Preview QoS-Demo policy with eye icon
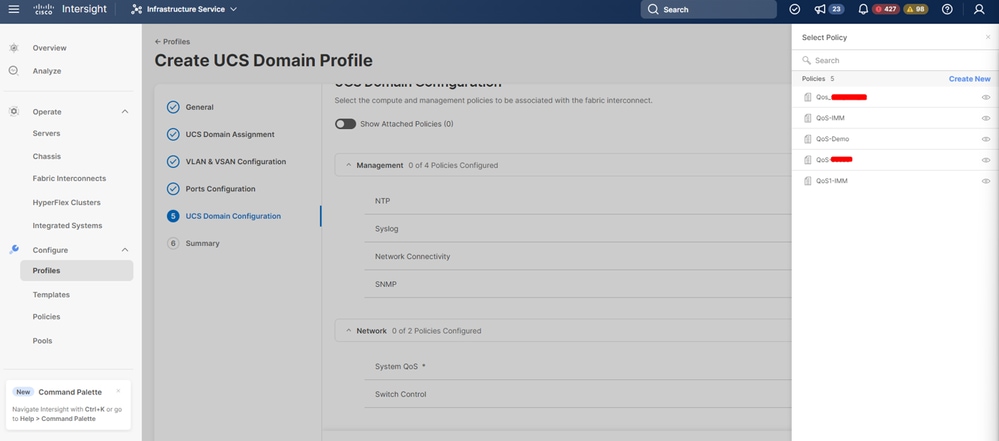This screenshot has height=441, width=999. pyautogui.click(x=986, y=139)
